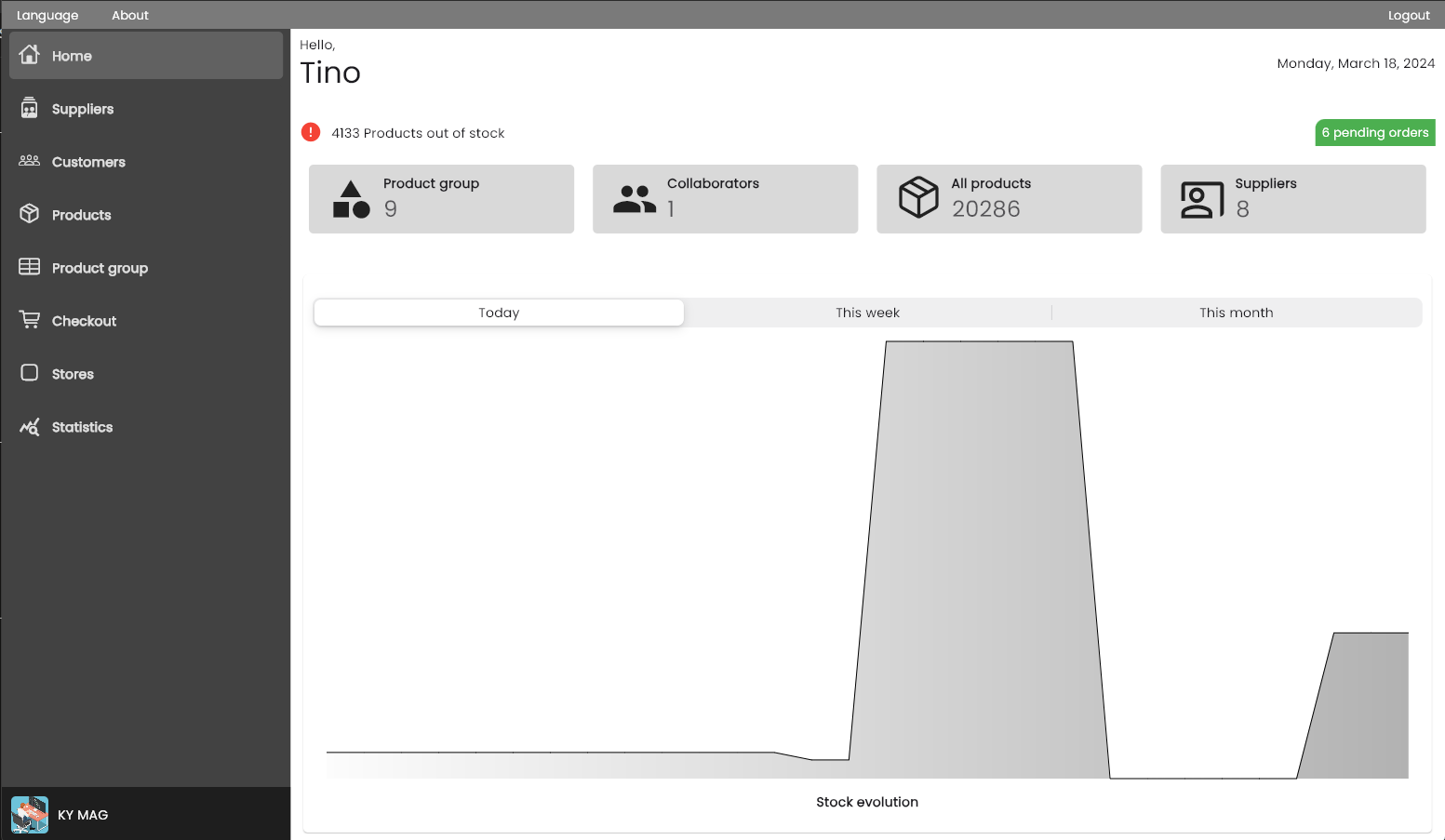Viewport: 1445px width, 840px height.
Task: Open Suppliers via its sidebar icon
Action: (30, 108)
